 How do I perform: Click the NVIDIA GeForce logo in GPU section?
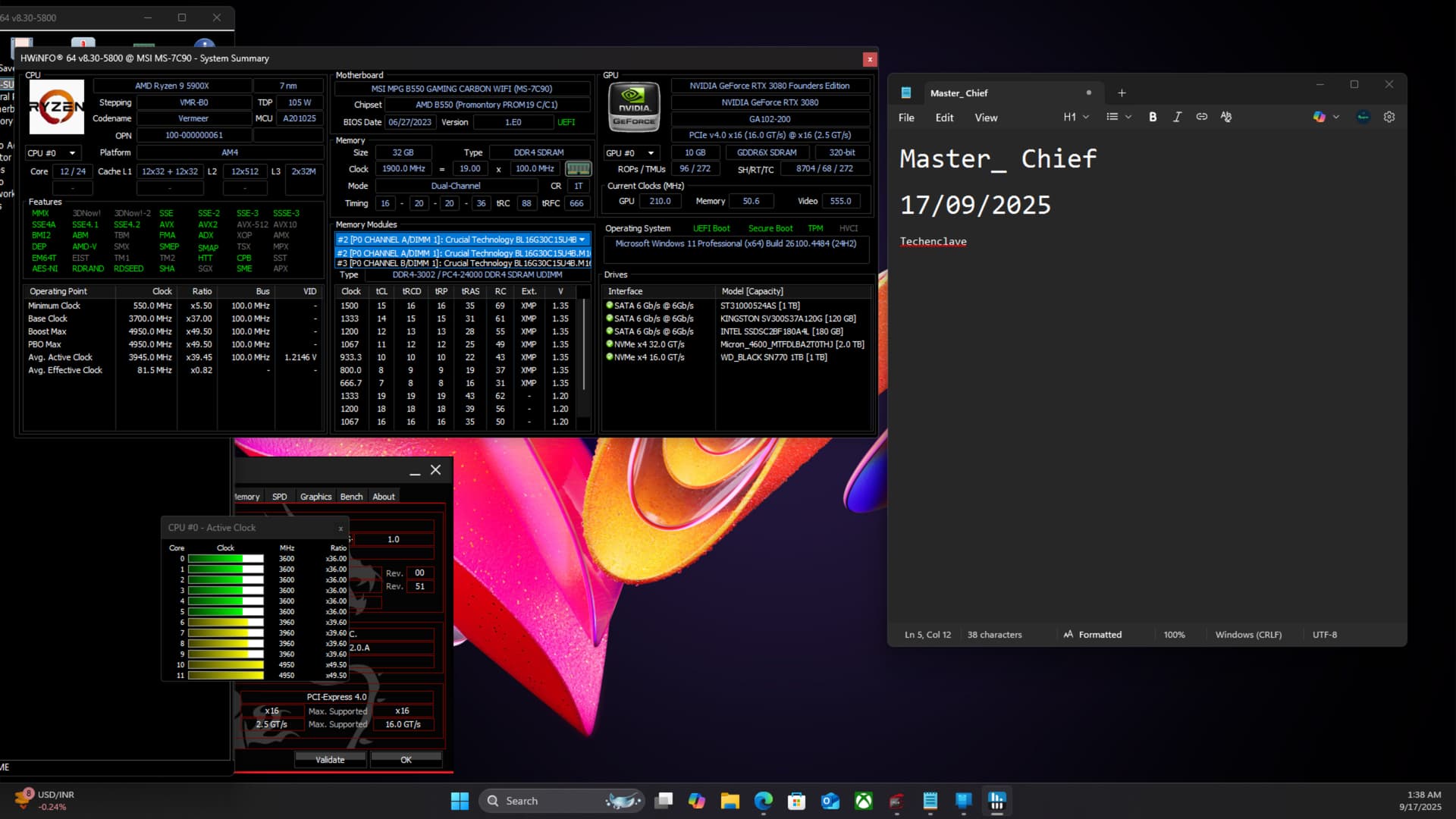(634, 107)
